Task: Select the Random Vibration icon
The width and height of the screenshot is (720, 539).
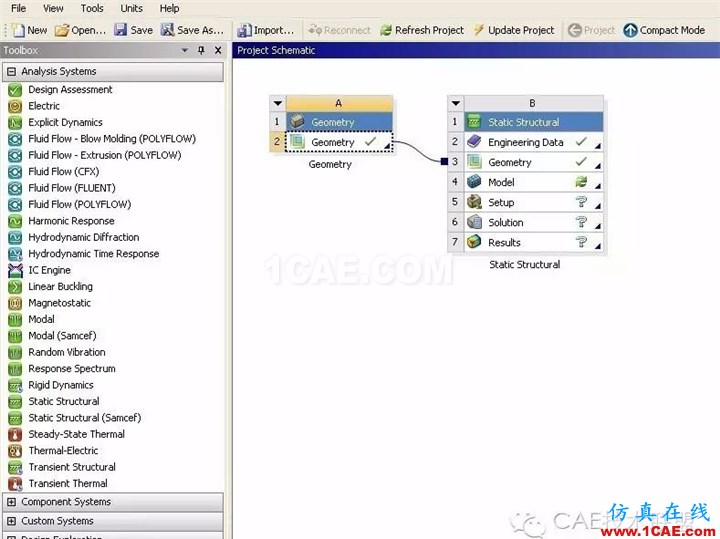Action: pos(15,352)
